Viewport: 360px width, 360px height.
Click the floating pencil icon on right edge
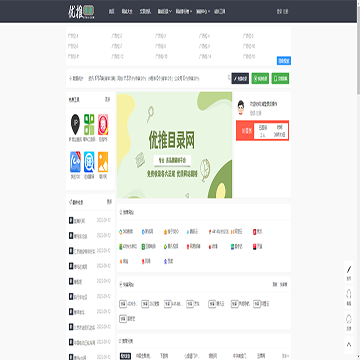(349, 269)
